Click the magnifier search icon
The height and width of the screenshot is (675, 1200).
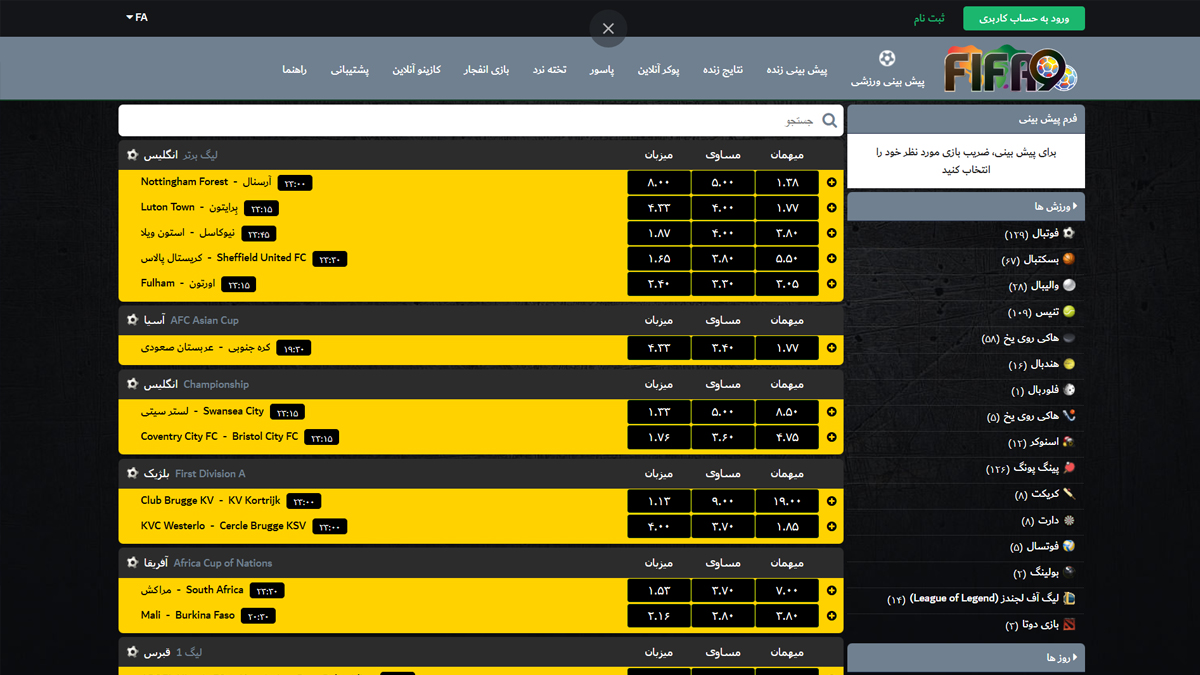click(x=830, y=121)
